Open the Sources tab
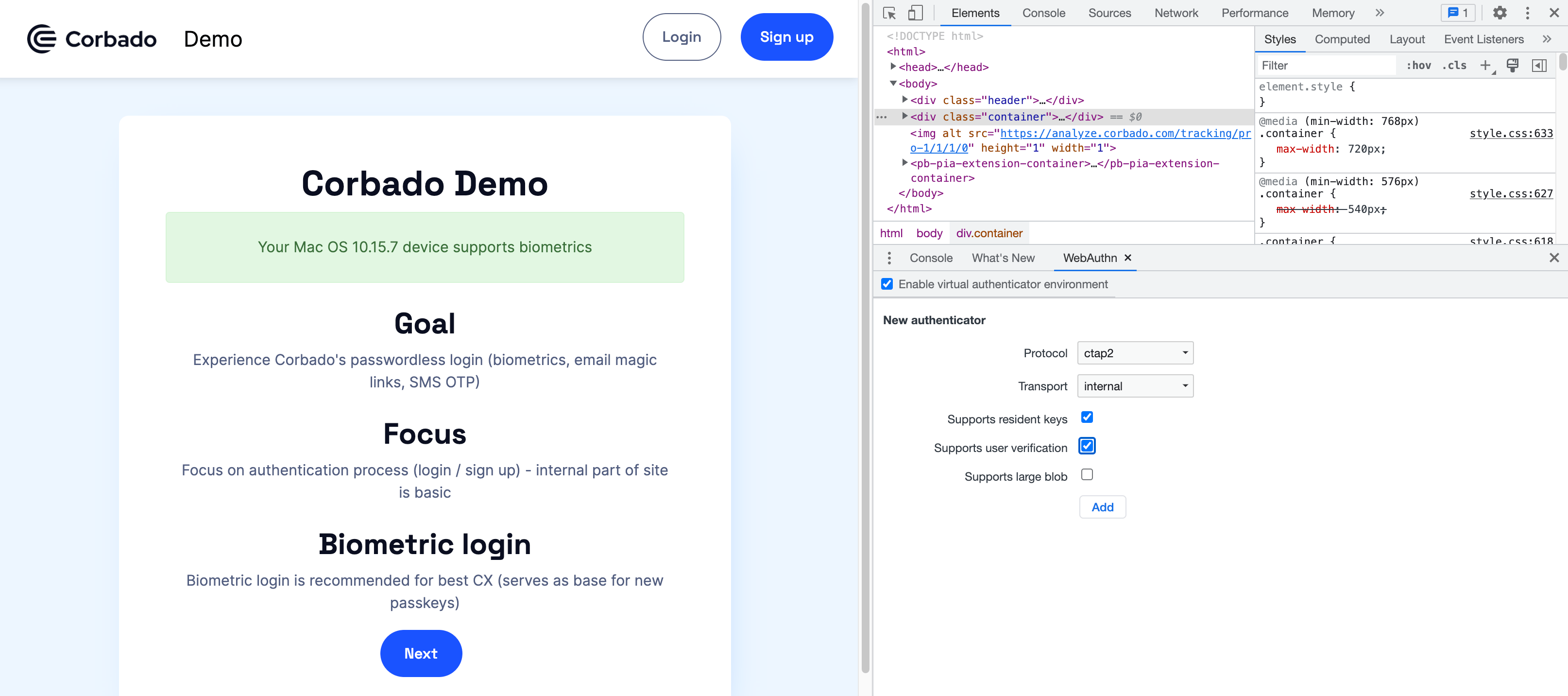1568x696 pixels. point(1109,13)
